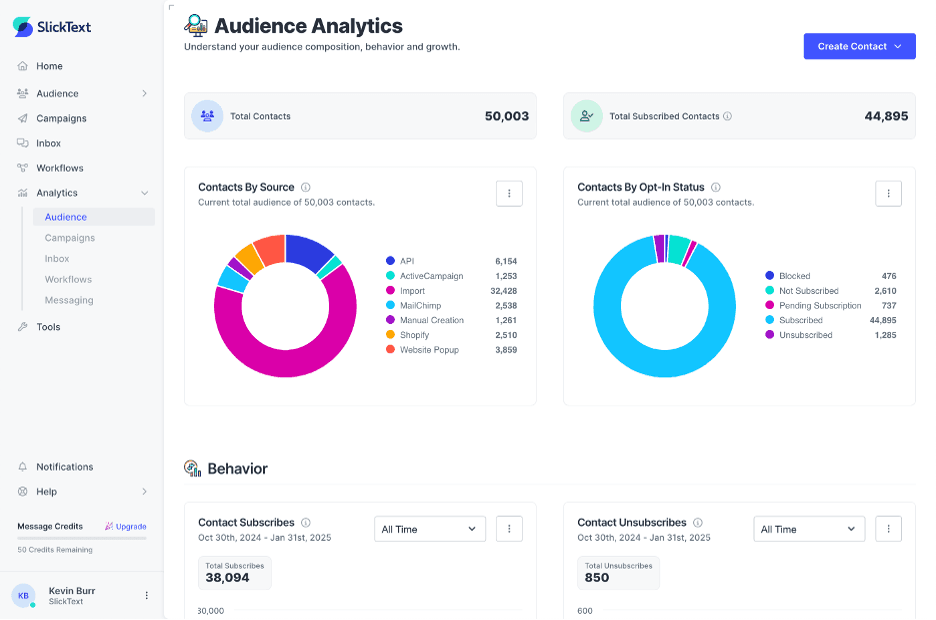Viewport: 936px width, 620px height.
Task: Click the Workflows icon in the sidebar
Action: [21, 168]
